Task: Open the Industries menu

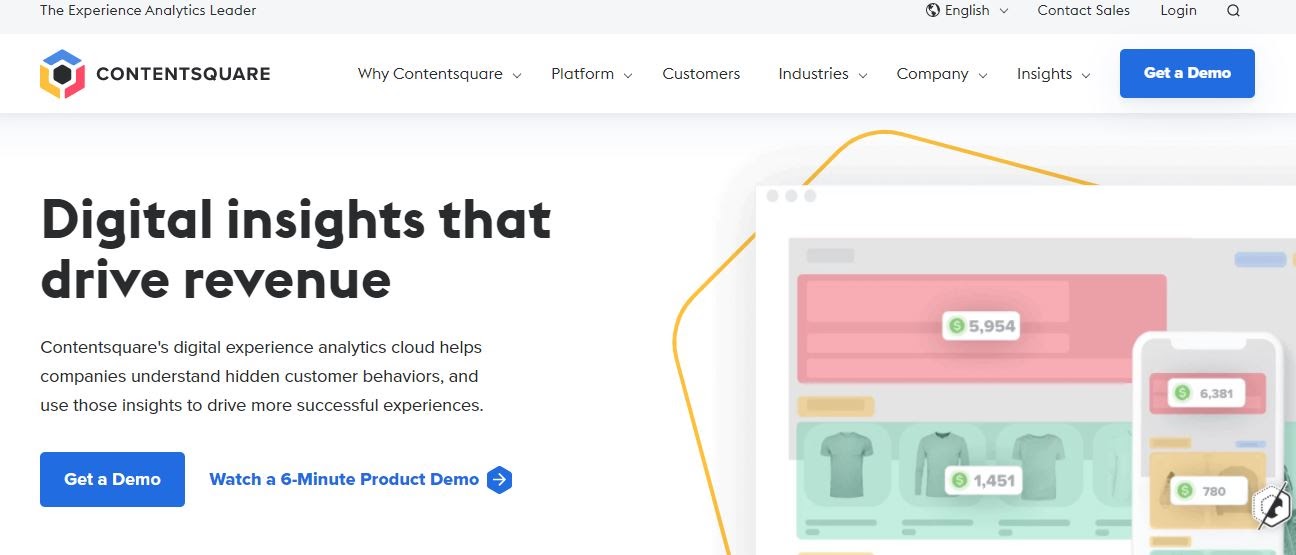Action: coord(813,74)
